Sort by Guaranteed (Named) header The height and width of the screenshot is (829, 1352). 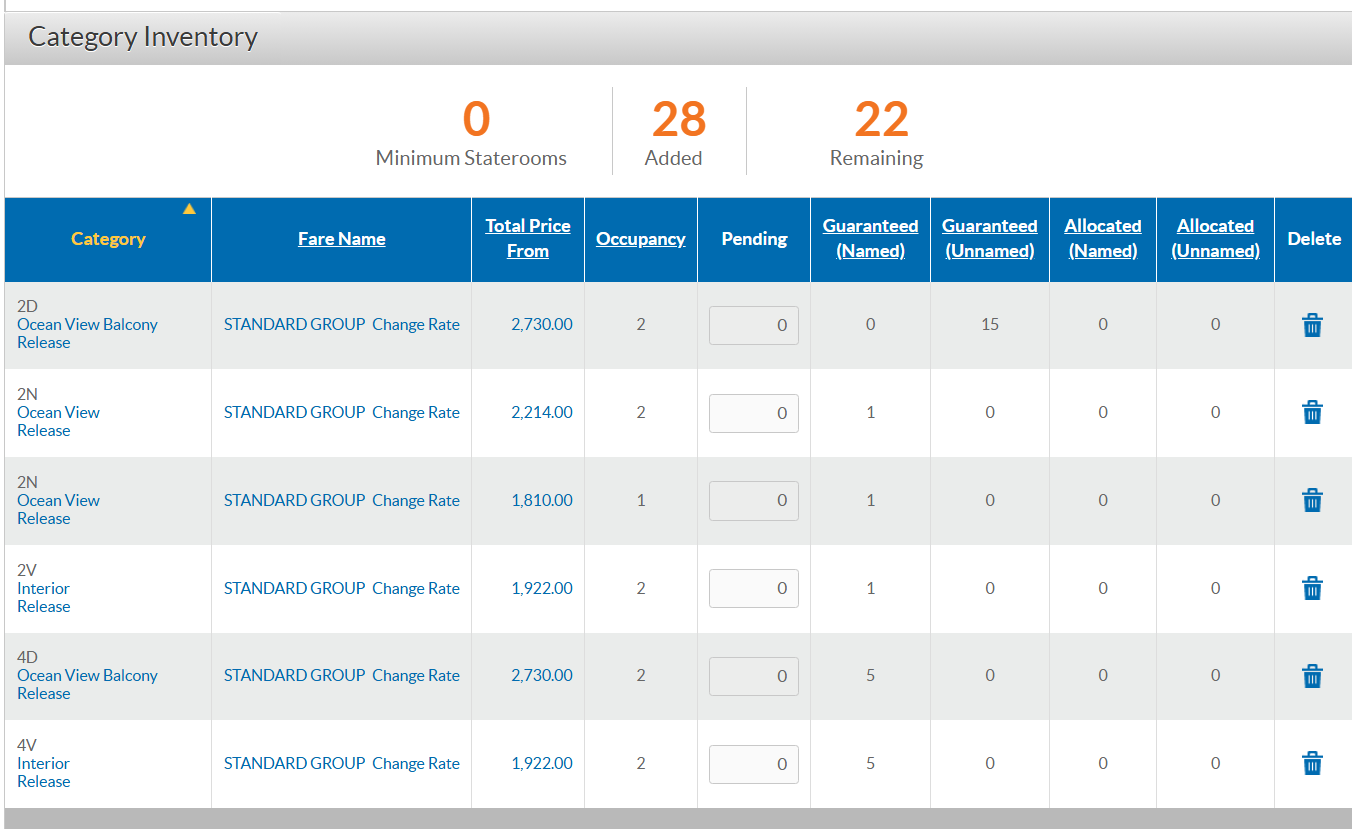point(870,238)
